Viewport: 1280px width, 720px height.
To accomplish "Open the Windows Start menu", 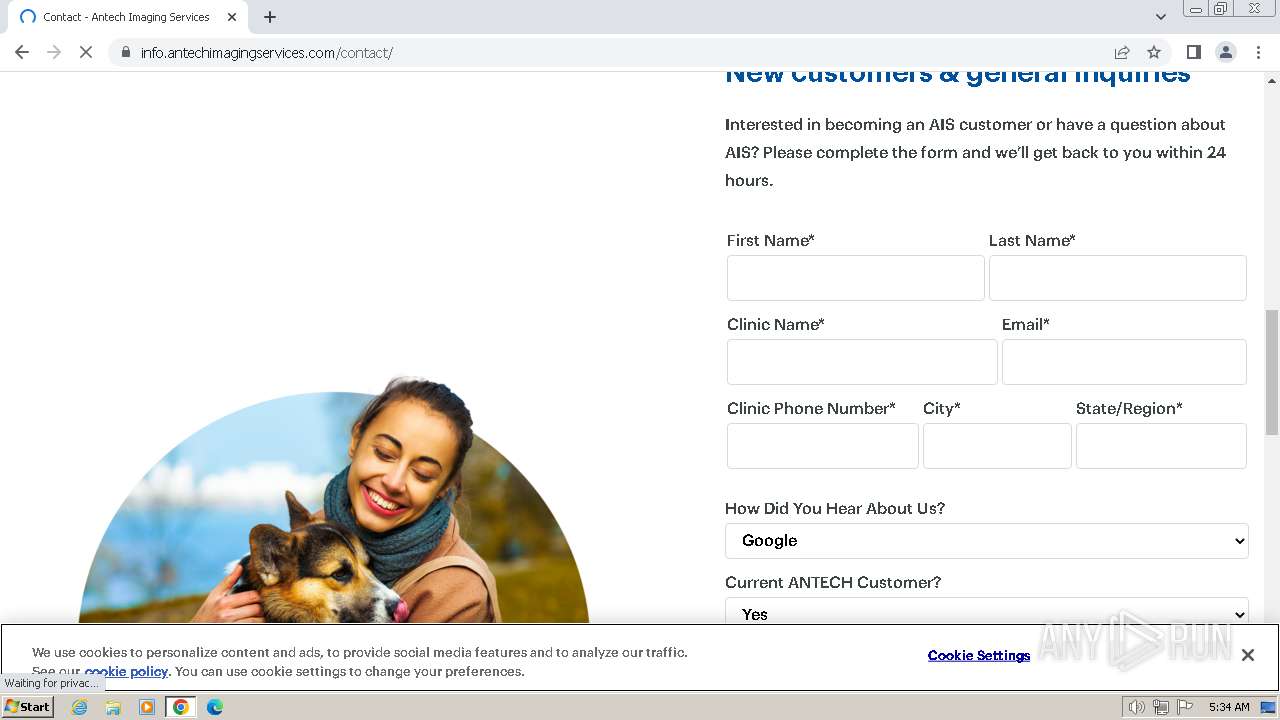I will pos(28,706).
